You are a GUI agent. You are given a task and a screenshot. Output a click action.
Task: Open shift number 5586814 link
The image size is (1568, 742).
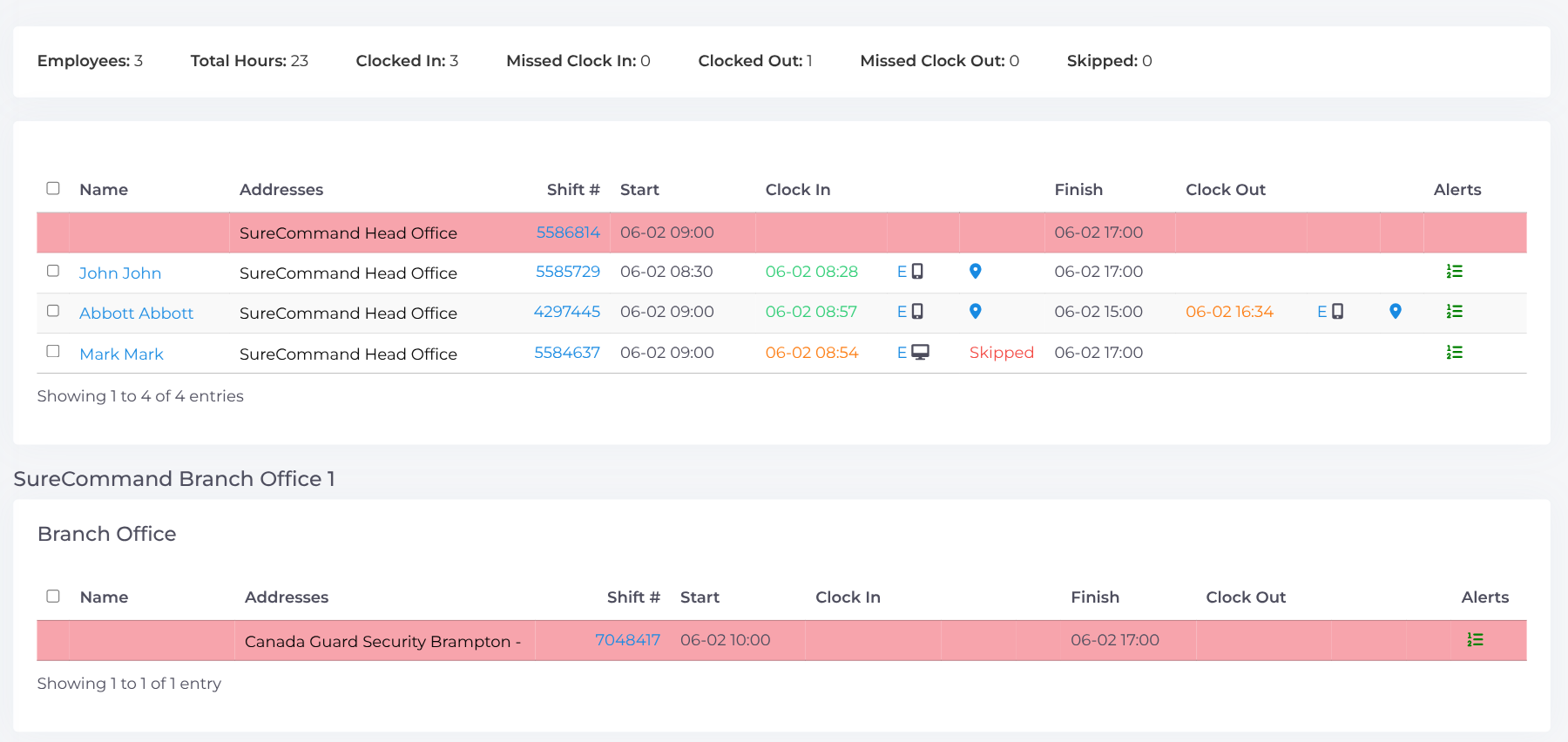tap(568, 233)
